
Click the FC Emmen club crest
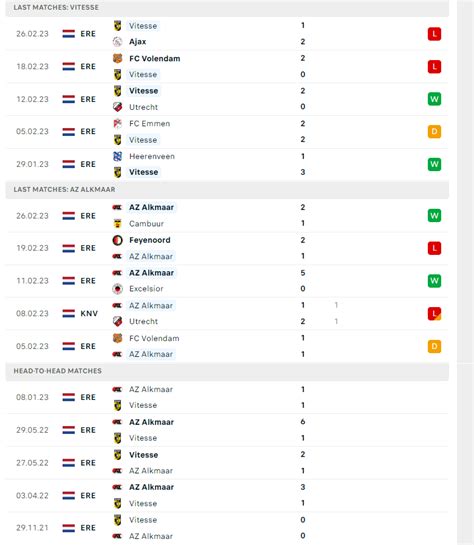tap(117, 123)
